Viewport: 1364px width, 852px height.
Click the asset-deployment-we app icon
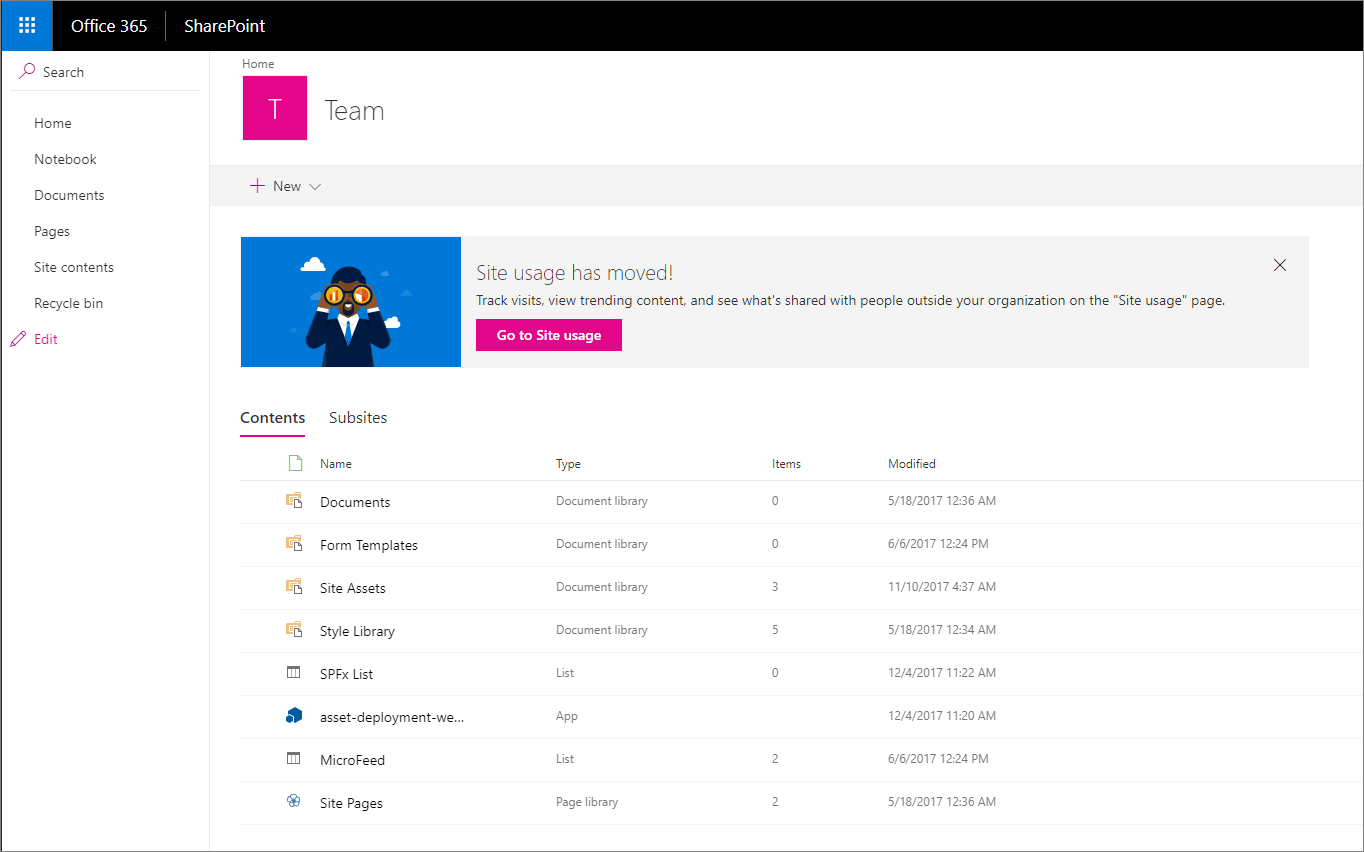(294, 715)
